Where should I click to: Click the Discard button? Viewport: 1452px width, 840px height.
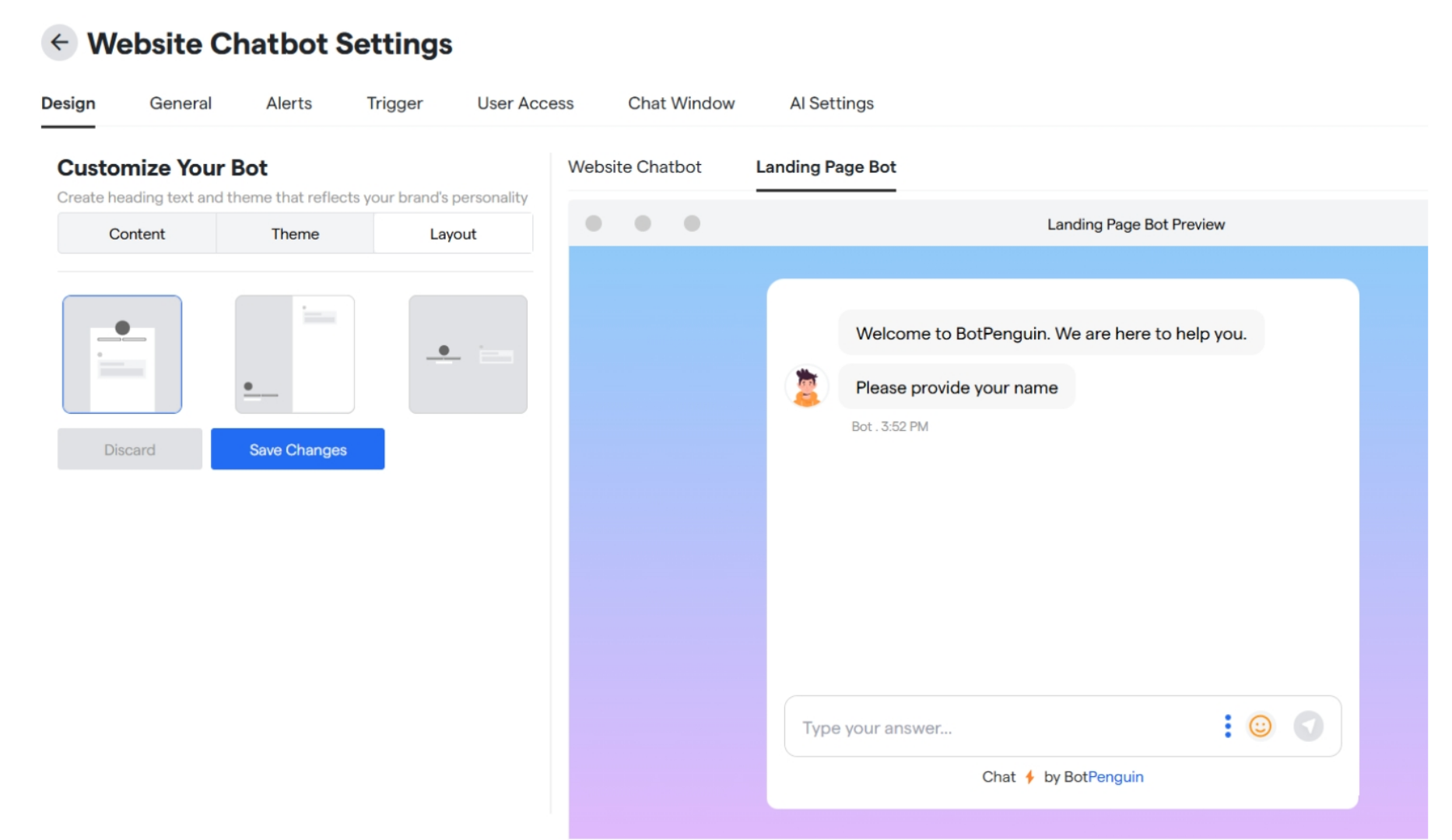click(x=129, y=449)
